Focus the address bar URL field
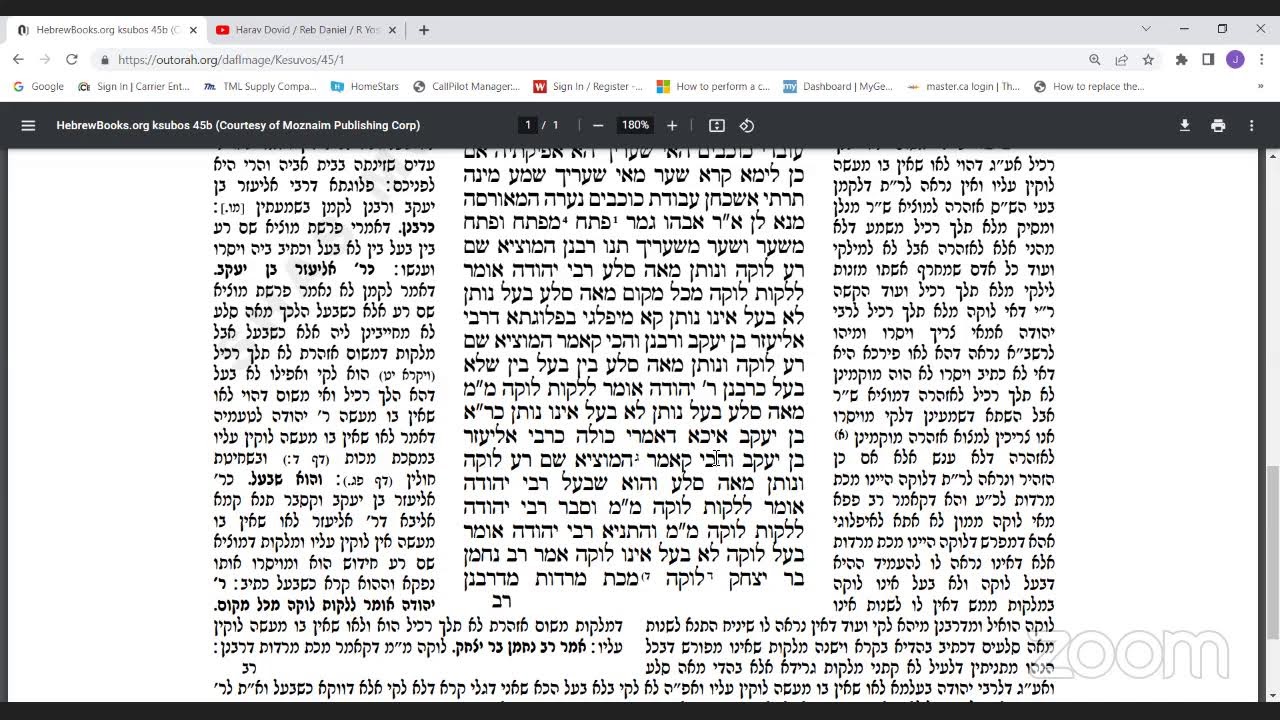 (x=600, y=60)
